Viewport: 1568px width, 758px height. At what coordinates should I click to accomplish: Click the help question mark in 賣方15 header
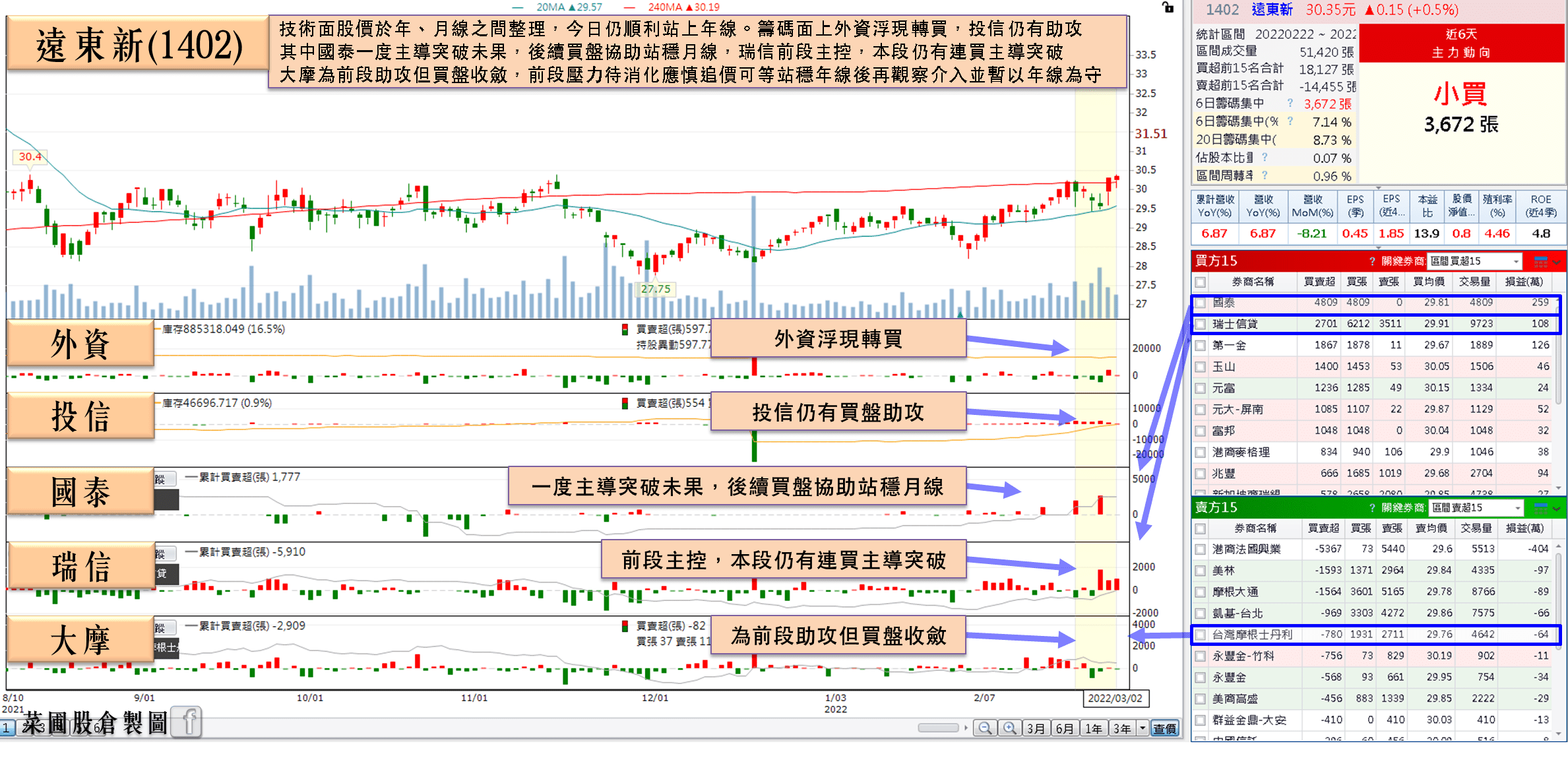coord(1372,508)
